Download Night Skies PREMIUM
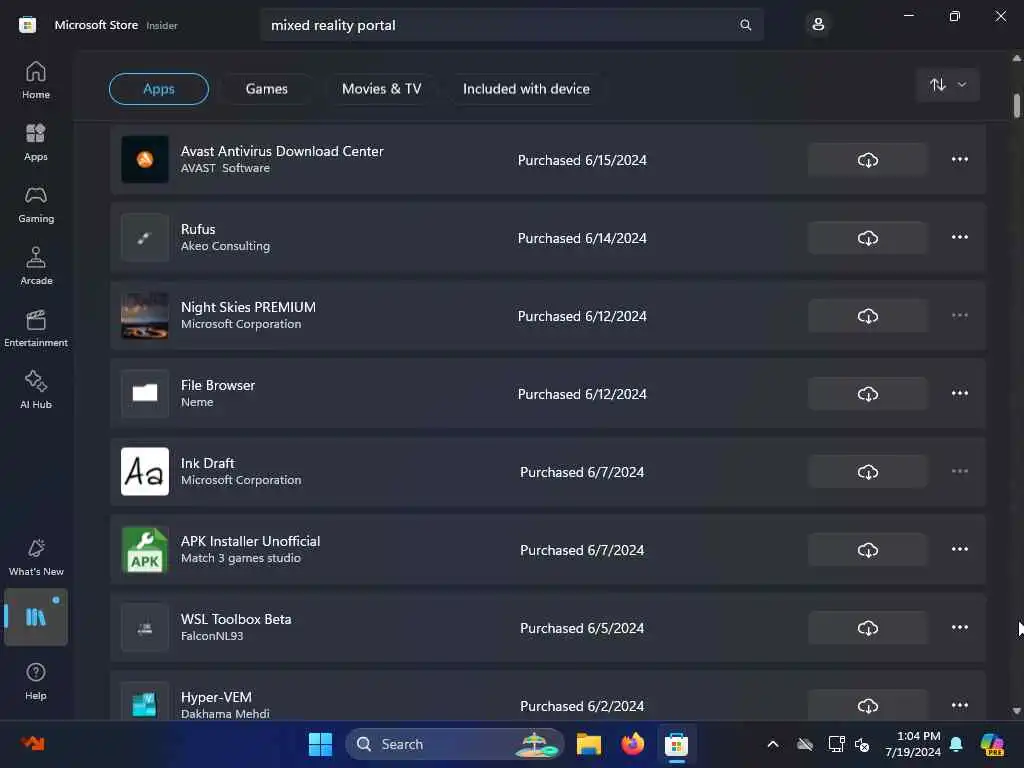Screen dimensions: 1024x768 coord(867,316)
